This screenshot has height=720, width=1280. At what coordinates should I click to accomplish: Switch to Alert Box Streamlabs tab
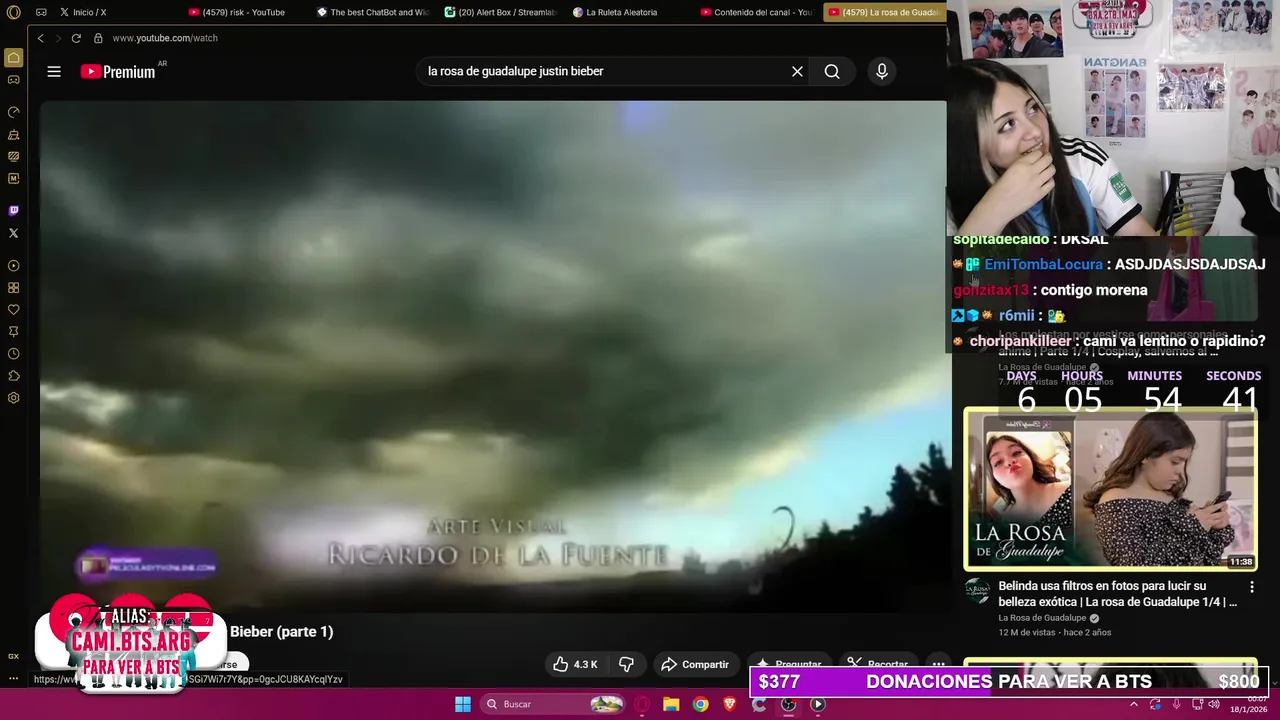[500, 12]
